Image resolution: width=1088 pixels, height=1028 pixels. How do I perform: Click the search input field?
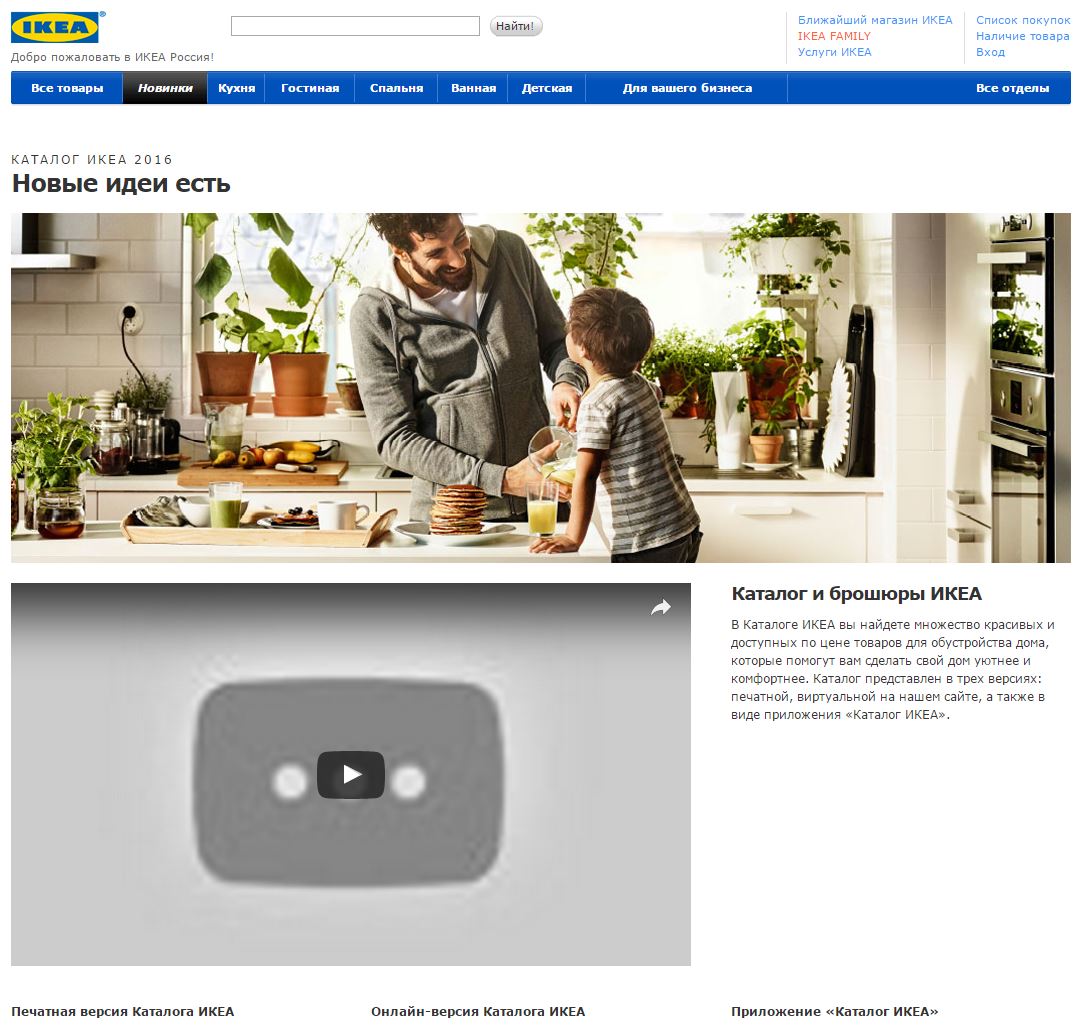click(355, 26)
